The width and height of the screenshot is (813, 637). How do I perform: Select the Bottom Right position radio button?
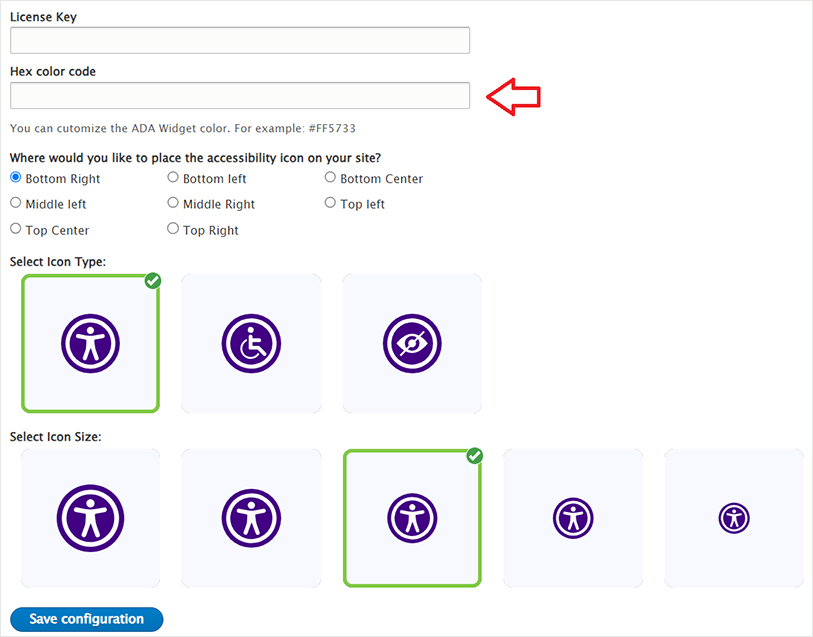(16, 178)
